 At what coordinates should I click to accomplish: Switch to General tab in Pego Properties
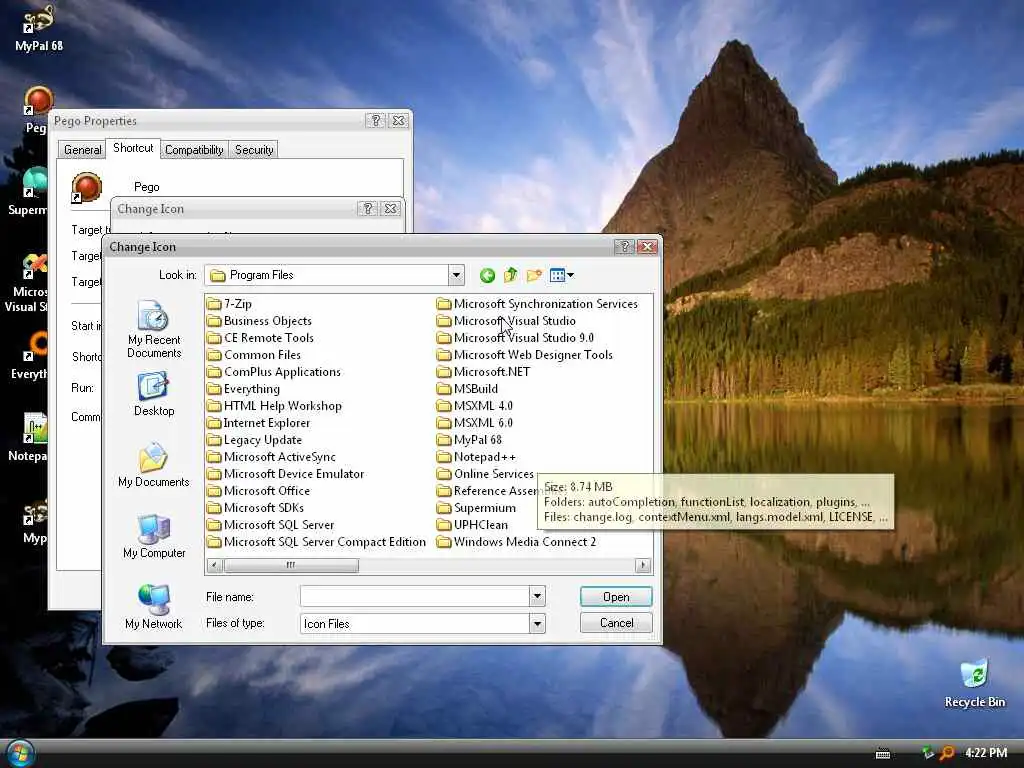pos(82,150)
